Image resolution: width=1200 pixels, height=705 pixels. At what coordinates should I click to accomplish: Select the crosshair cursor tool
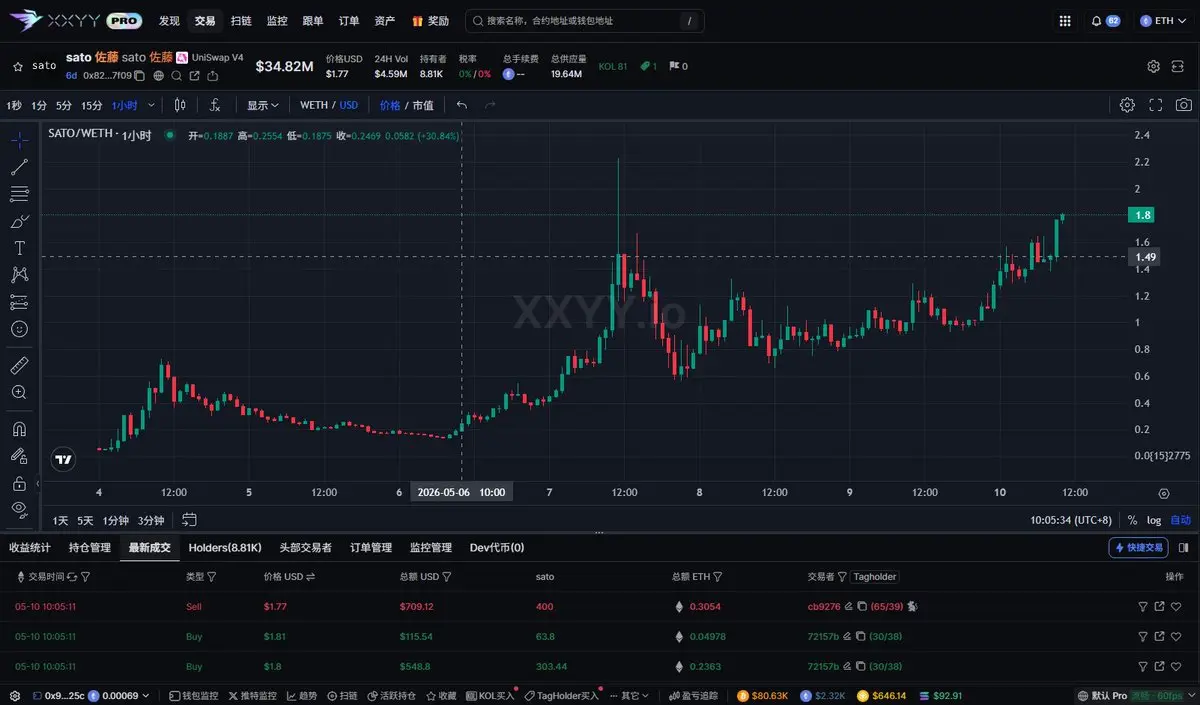(x=19, y=140)
